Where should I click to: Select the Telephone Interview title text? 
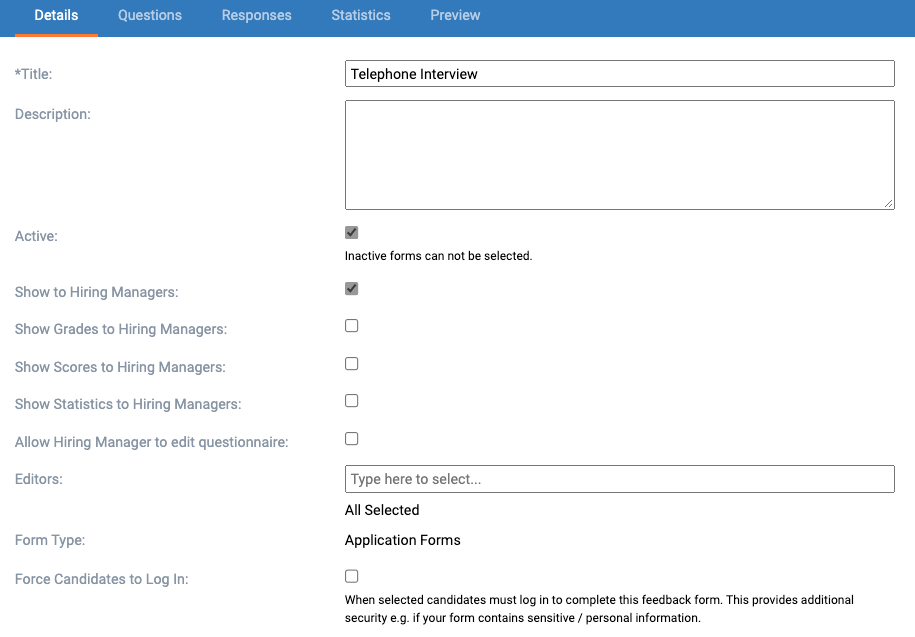click(x=412, y=73)
